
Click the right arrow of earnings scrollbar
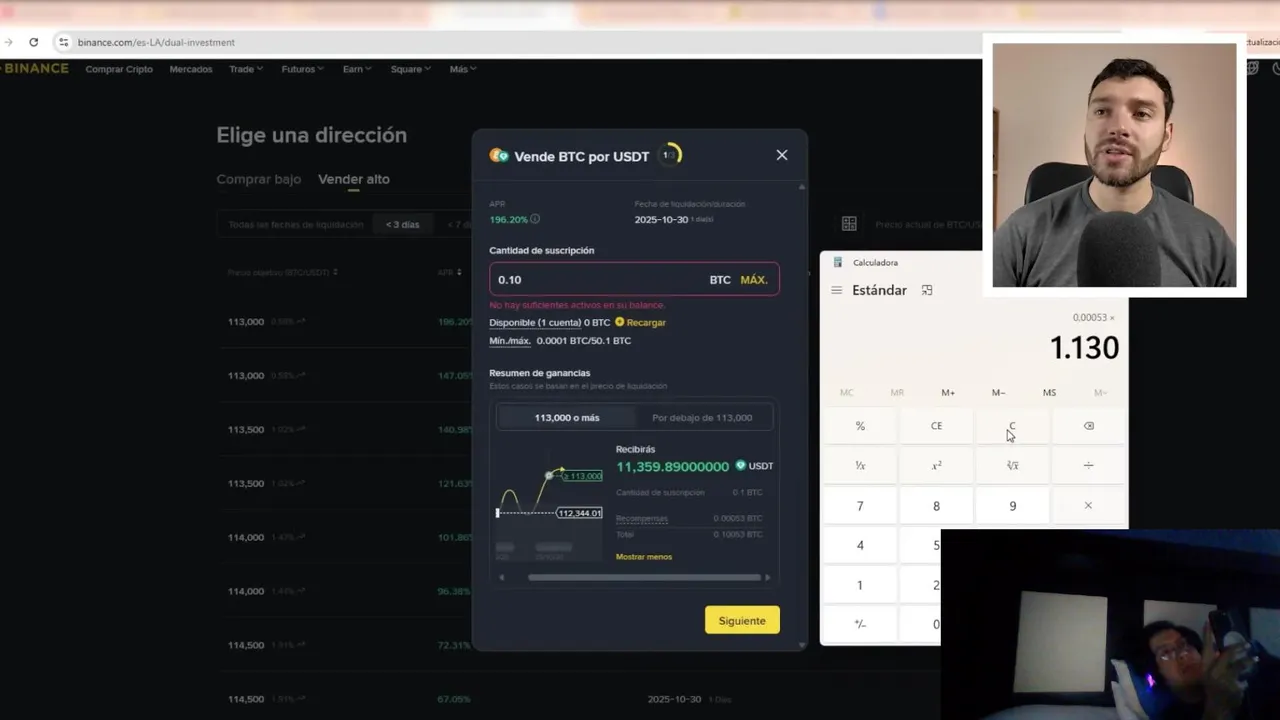(767, 577)
